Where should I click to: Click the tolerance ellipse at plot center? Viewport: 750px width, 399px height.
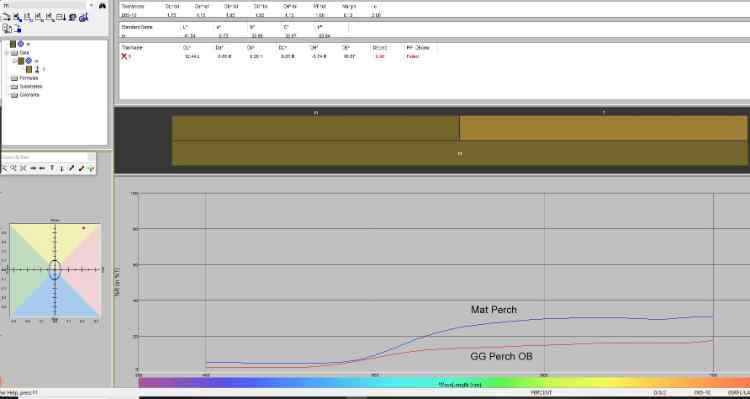tap(55, 270)
